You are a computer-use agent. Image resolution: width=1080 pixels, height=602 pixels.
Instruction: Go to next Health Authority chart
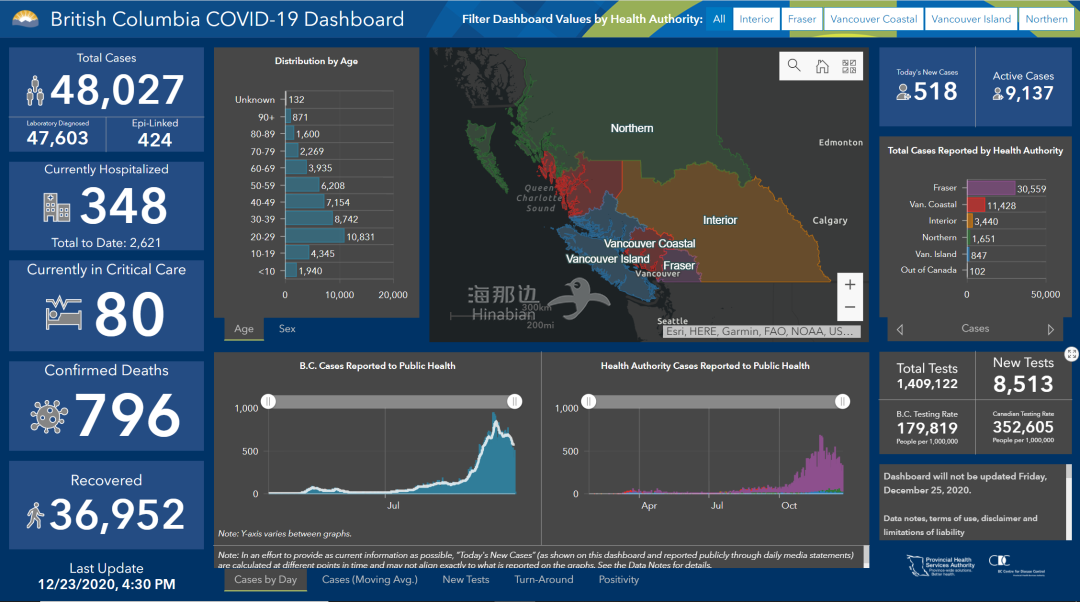coord(1050,329)
